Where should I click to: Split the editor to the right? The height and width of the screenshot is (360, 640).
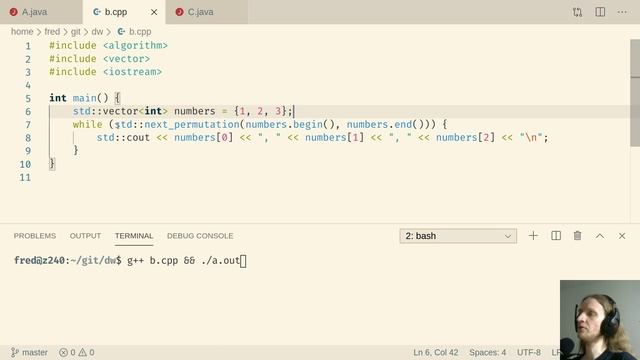tap(600, 12)
